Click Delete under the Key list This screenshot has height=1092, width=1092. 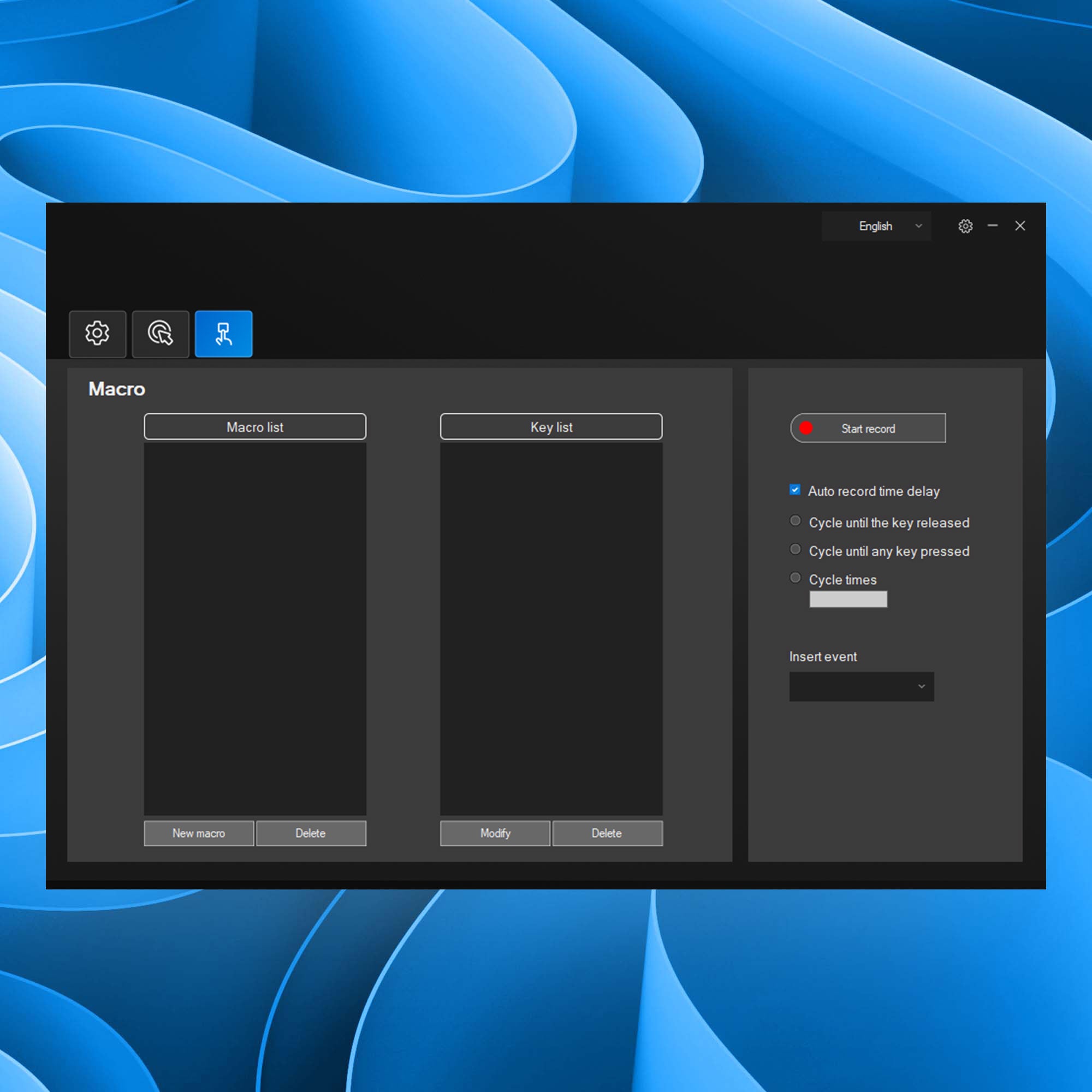(607, 833)
